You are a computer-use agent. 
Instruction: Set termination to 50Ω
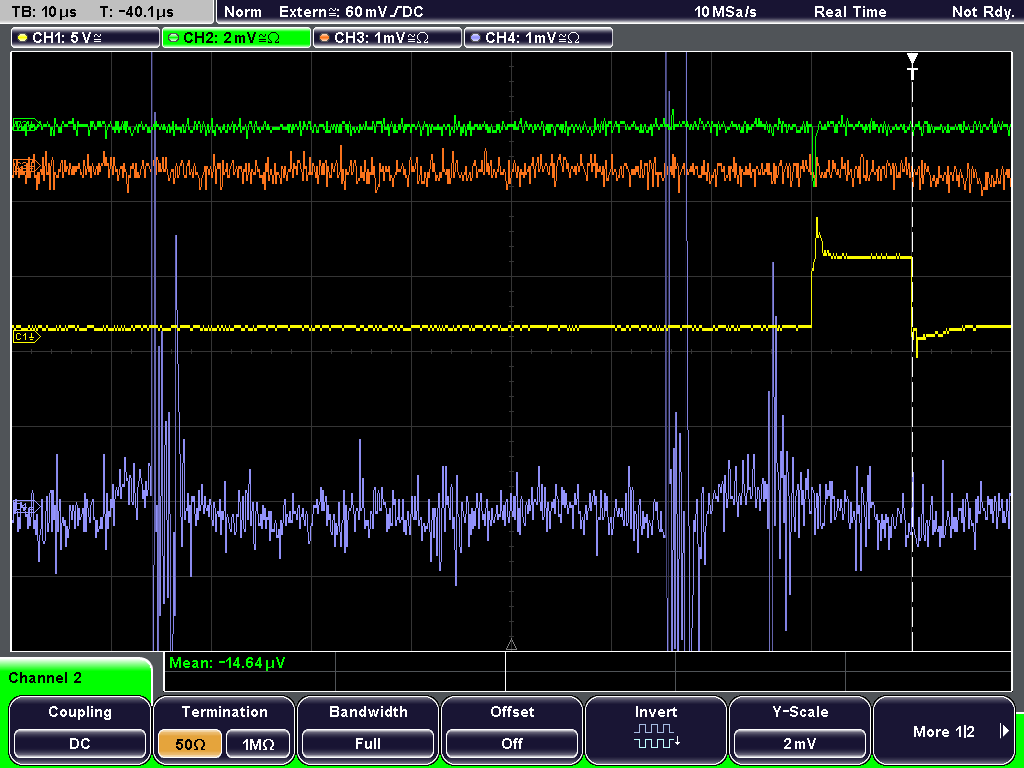pyautogui.click(x=190, y=744)
